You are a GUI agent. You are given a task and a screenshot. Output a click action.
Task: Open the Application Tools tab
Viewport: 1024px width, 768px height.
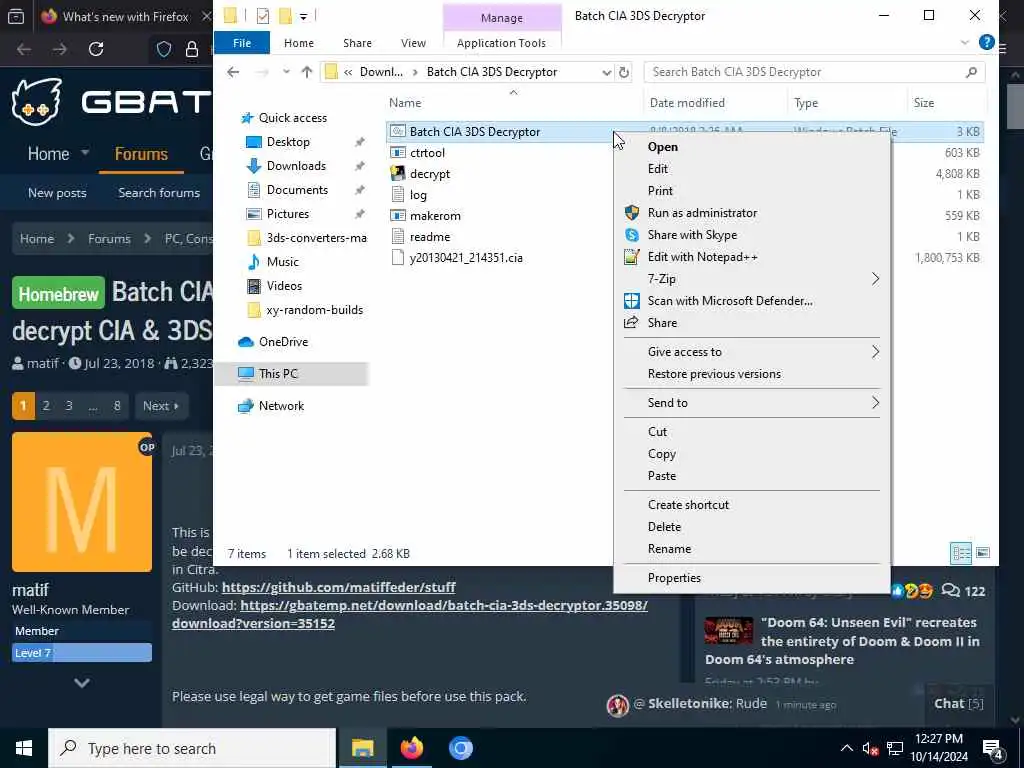tap(501, 43)
